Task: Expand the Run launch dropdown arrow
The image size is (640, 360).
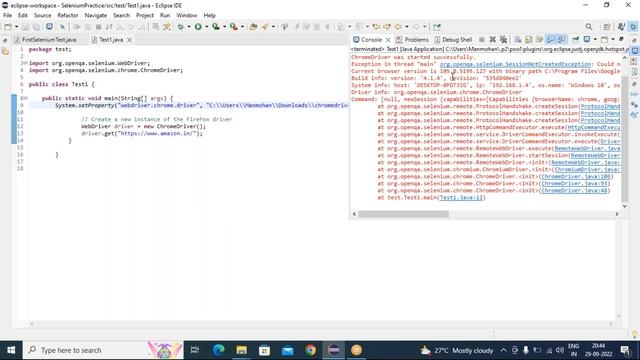Action: (207, 27)
